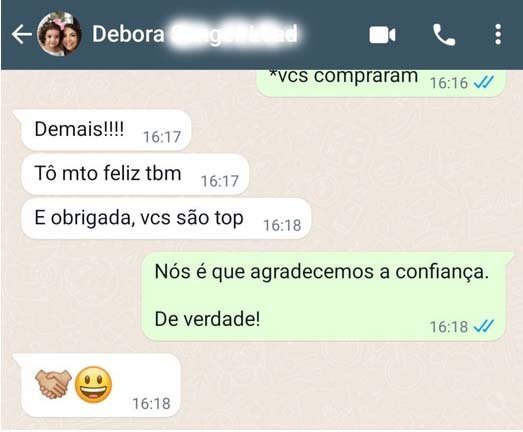Select the "Tô mto feliz tbm" message
The width and height of the screenshot is (523, 432).
pos(135,174)
